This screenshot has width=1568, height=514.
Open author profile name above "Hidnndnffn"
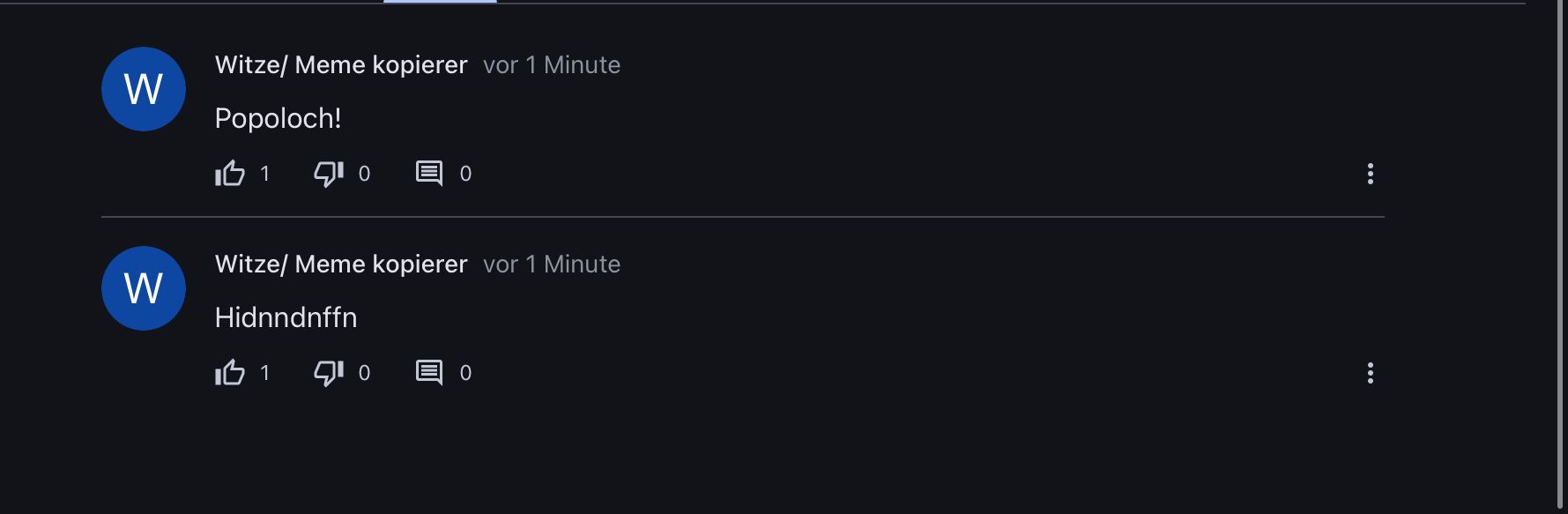click(x=341, y=264)
